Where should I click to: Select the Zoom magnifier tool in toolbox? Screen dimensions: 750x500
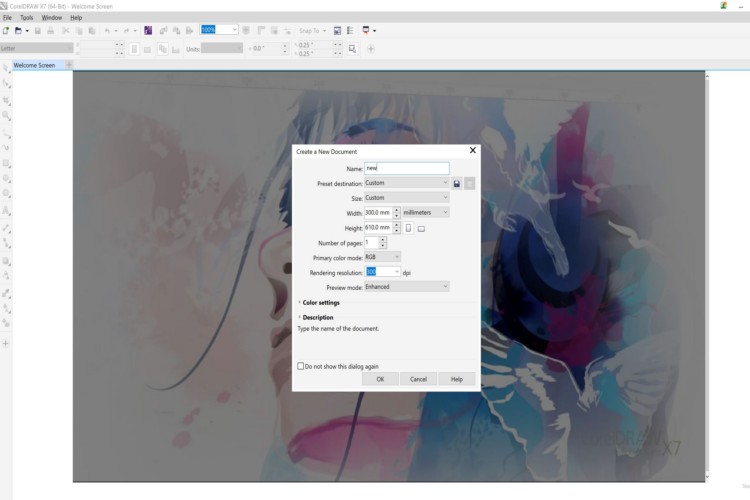click(6, 115)
